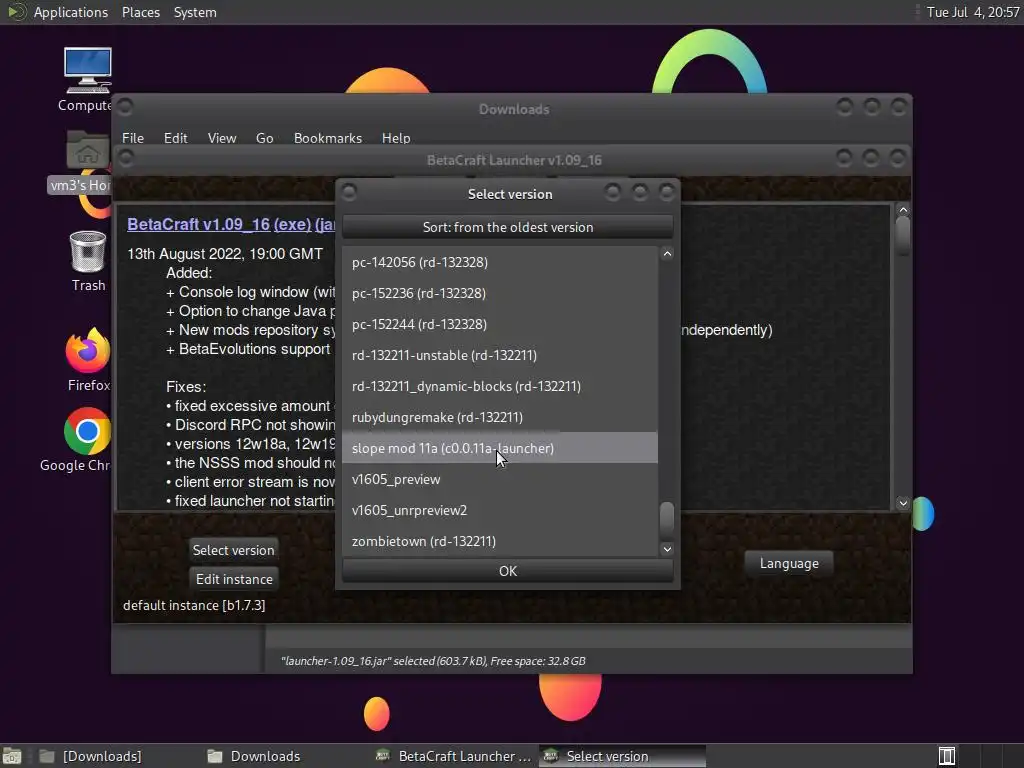Click the clock showing Tue Jul 4, 20:57
This screenshot has width=1024, height=768.
[x=972, y=12]
